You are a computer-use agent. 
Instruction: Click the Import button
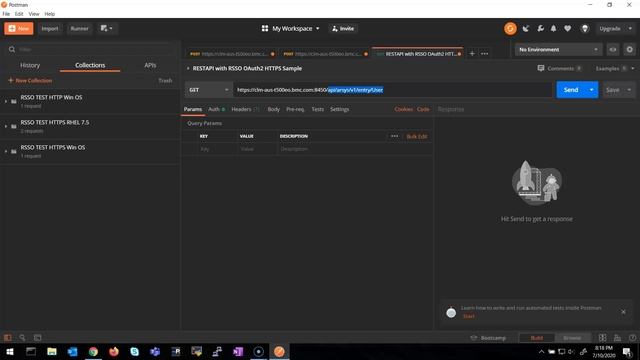[x=50, y=29]
